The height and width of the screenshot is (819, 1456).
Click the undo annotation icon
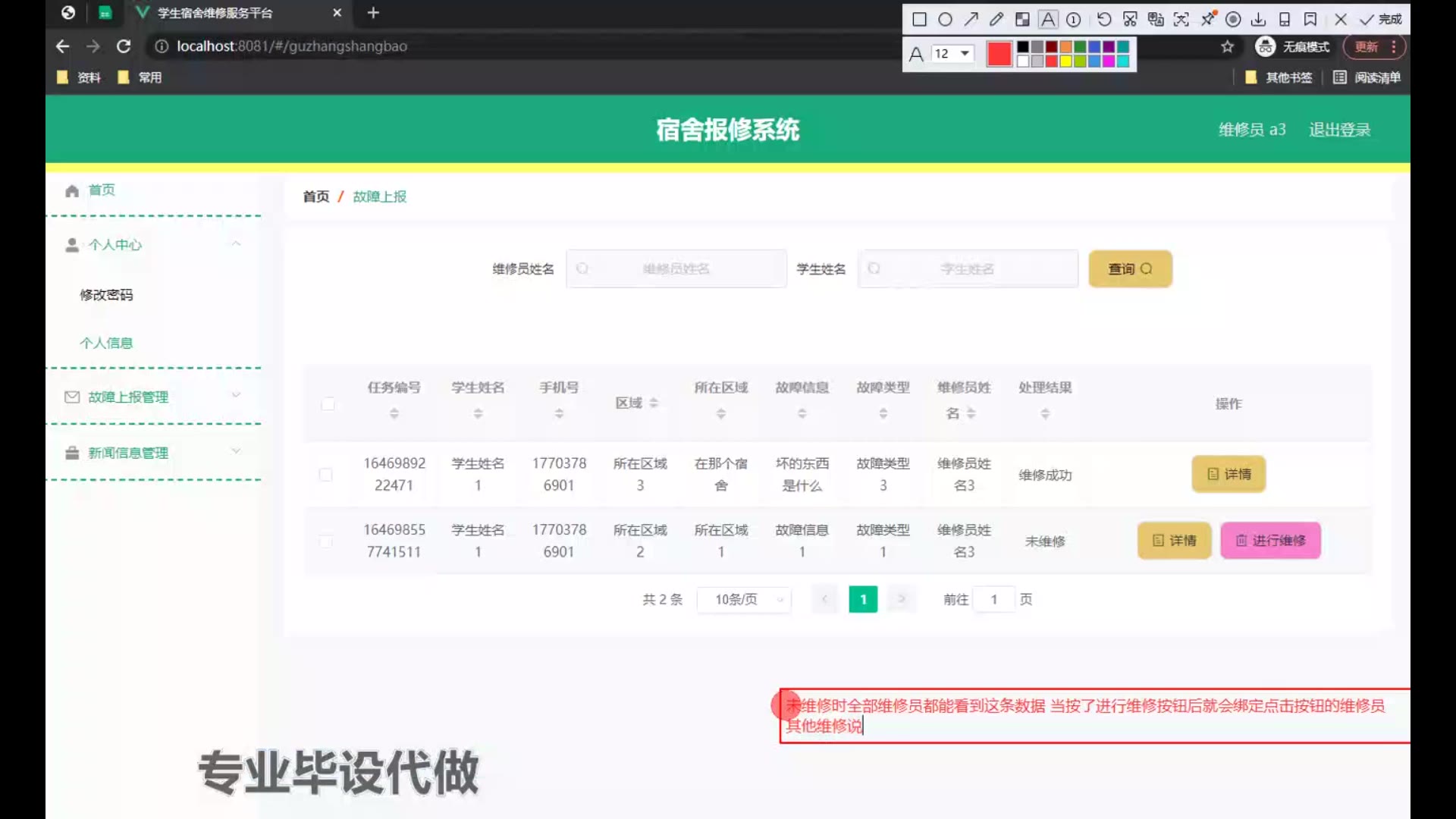point(1104,20)
